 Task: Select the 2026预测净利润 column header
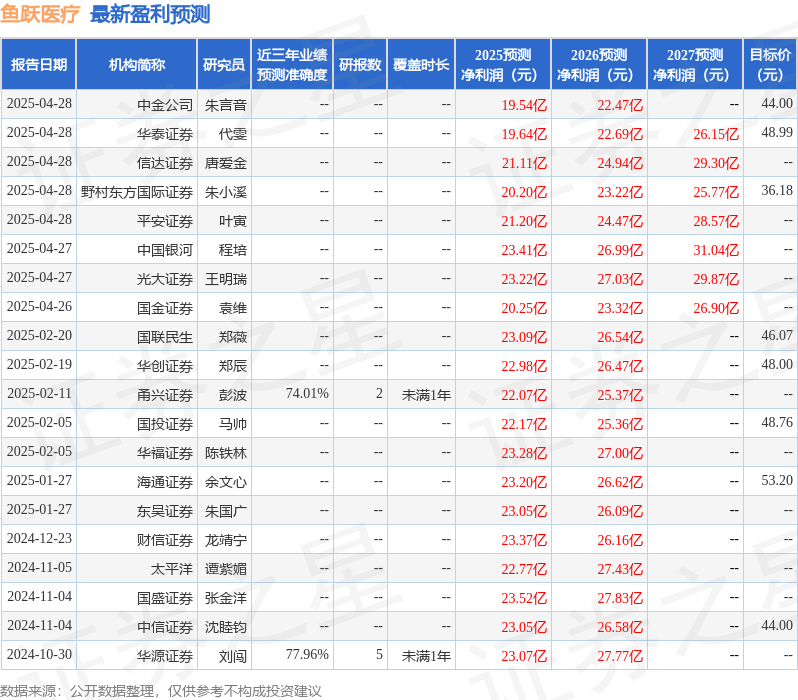click(x=599, y=65)
